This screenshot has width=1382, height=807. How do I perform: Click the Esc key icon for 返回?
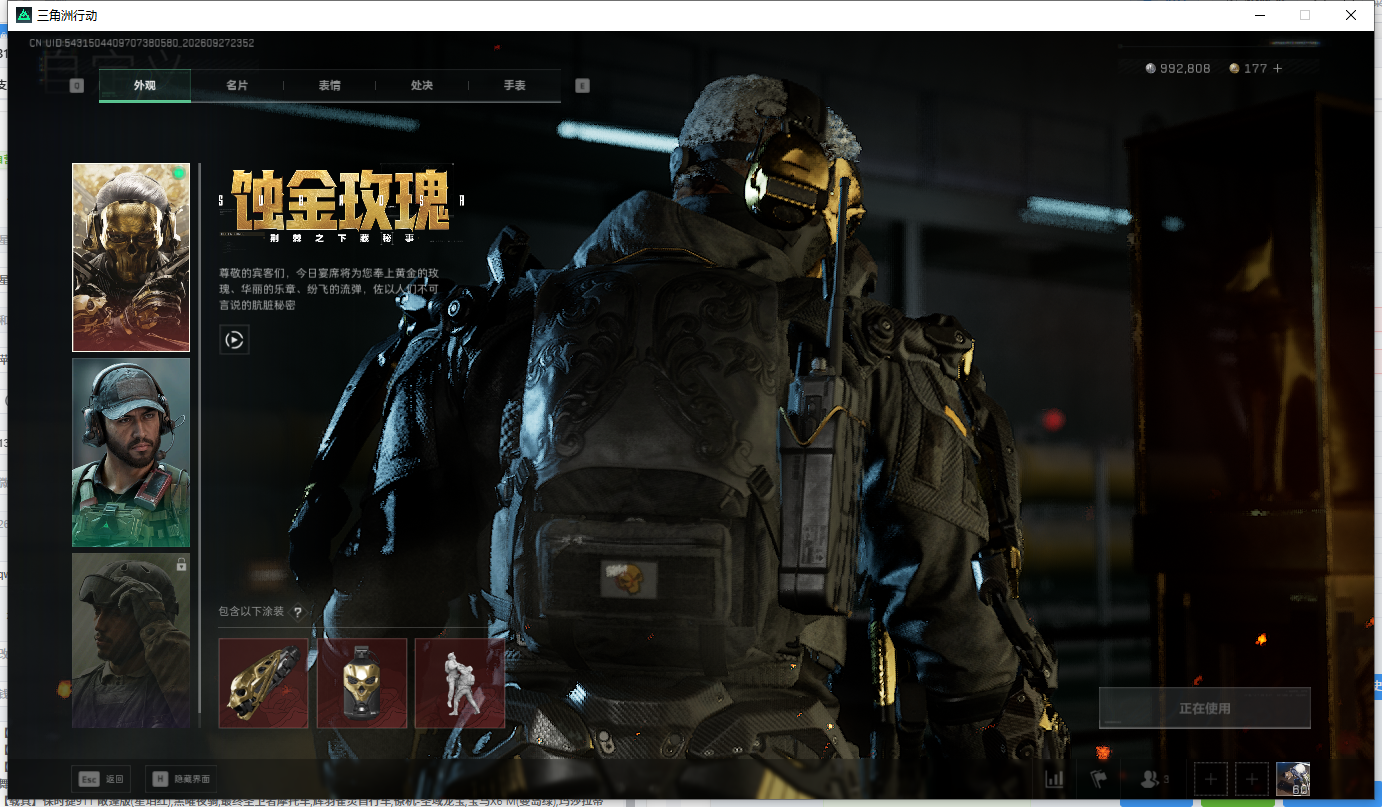pos(88,779)
